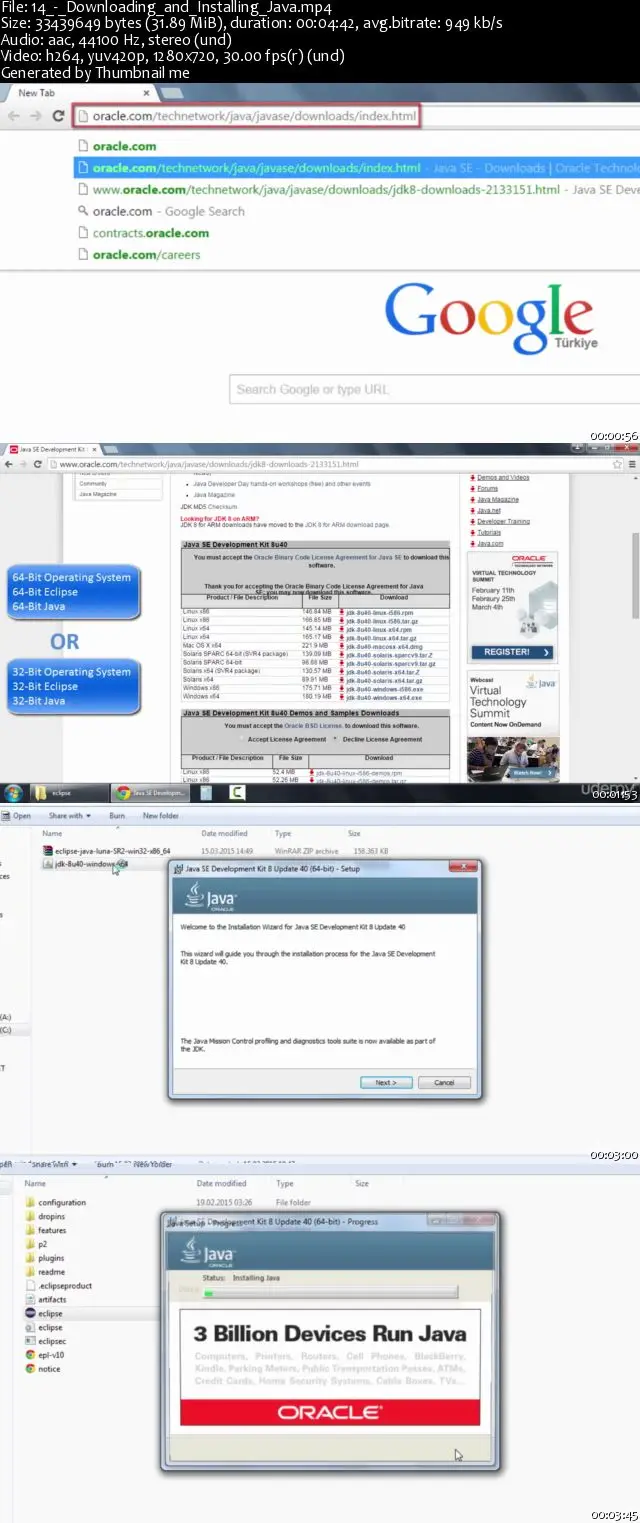Click the Installing Java progress bar
This screenshot has height=1523, width=640.
[x=330, y=1293]
